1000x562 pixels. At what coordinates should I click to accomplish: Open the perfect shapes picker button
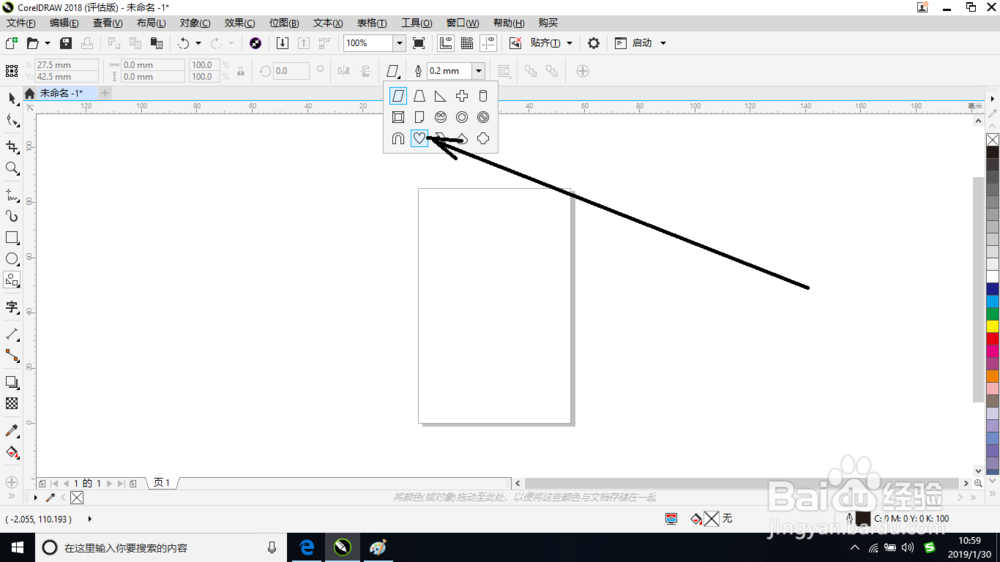tap(393, 71)
